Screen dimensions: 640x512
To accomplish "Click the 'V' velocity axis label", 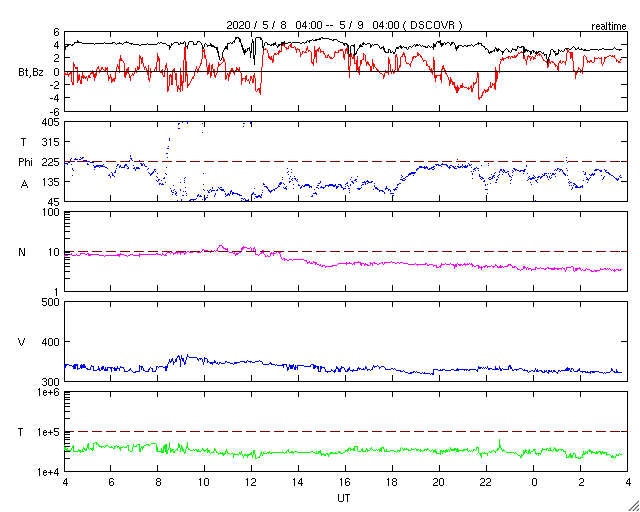I will 22,342.
